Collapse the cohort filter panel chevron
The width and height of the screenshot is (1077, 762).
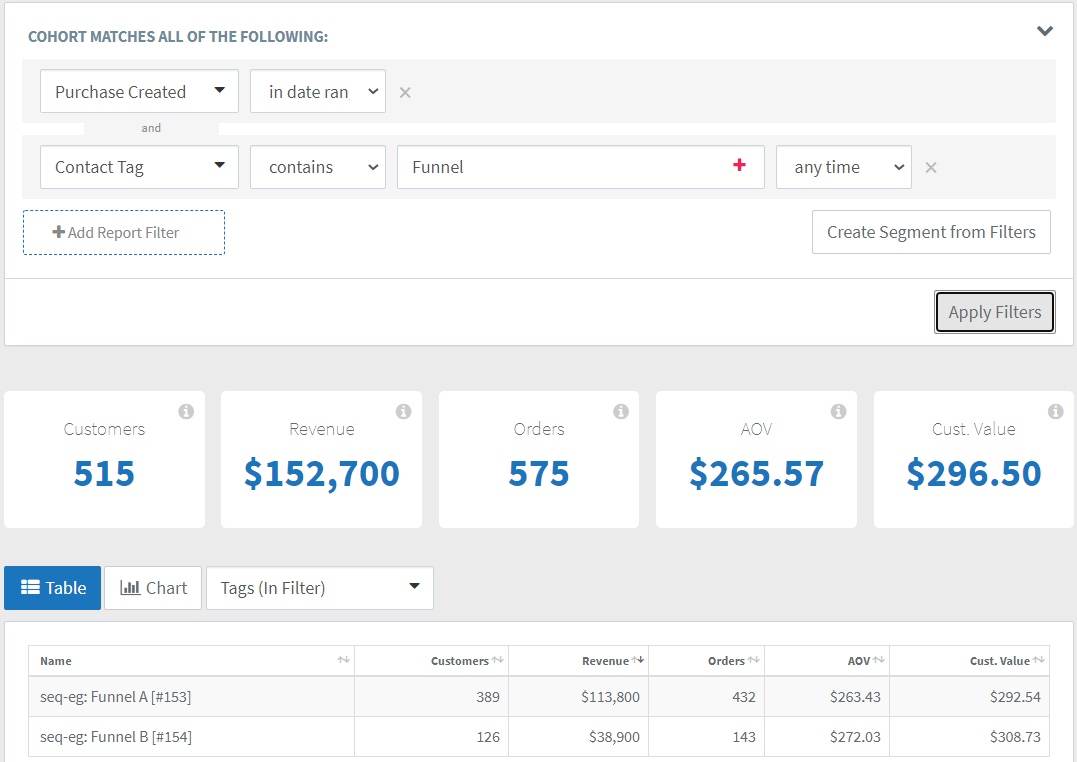click(x=1045, y=31)
